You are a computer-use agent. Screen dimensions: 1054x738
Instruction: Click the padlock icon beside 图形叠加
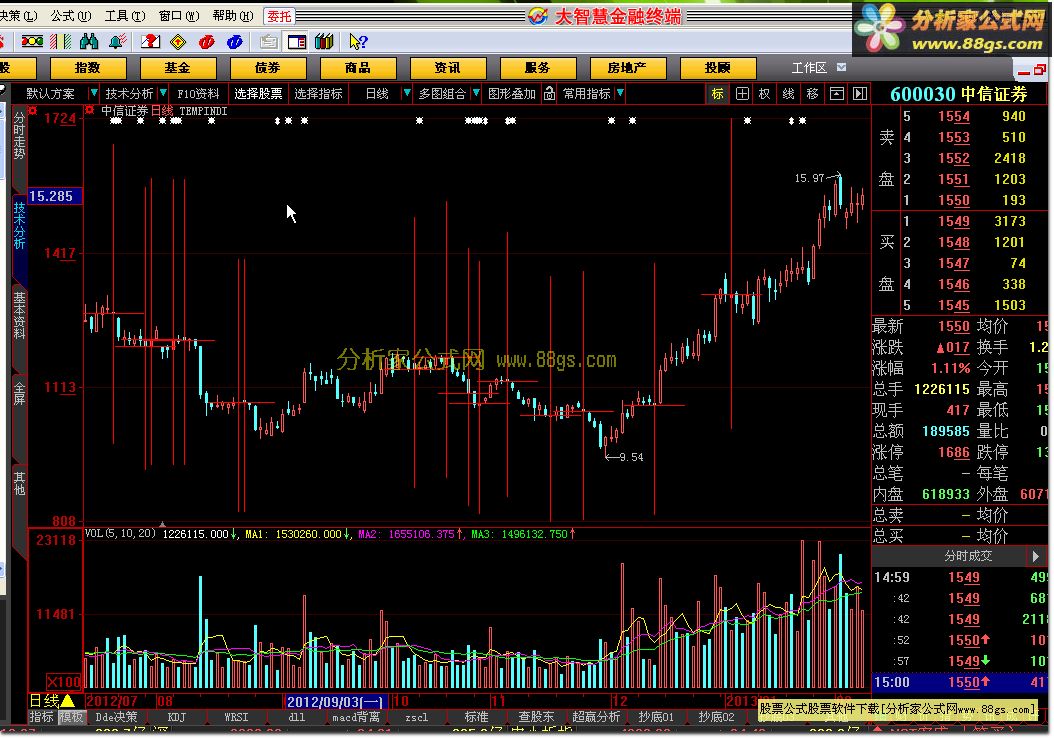point(549,93)
